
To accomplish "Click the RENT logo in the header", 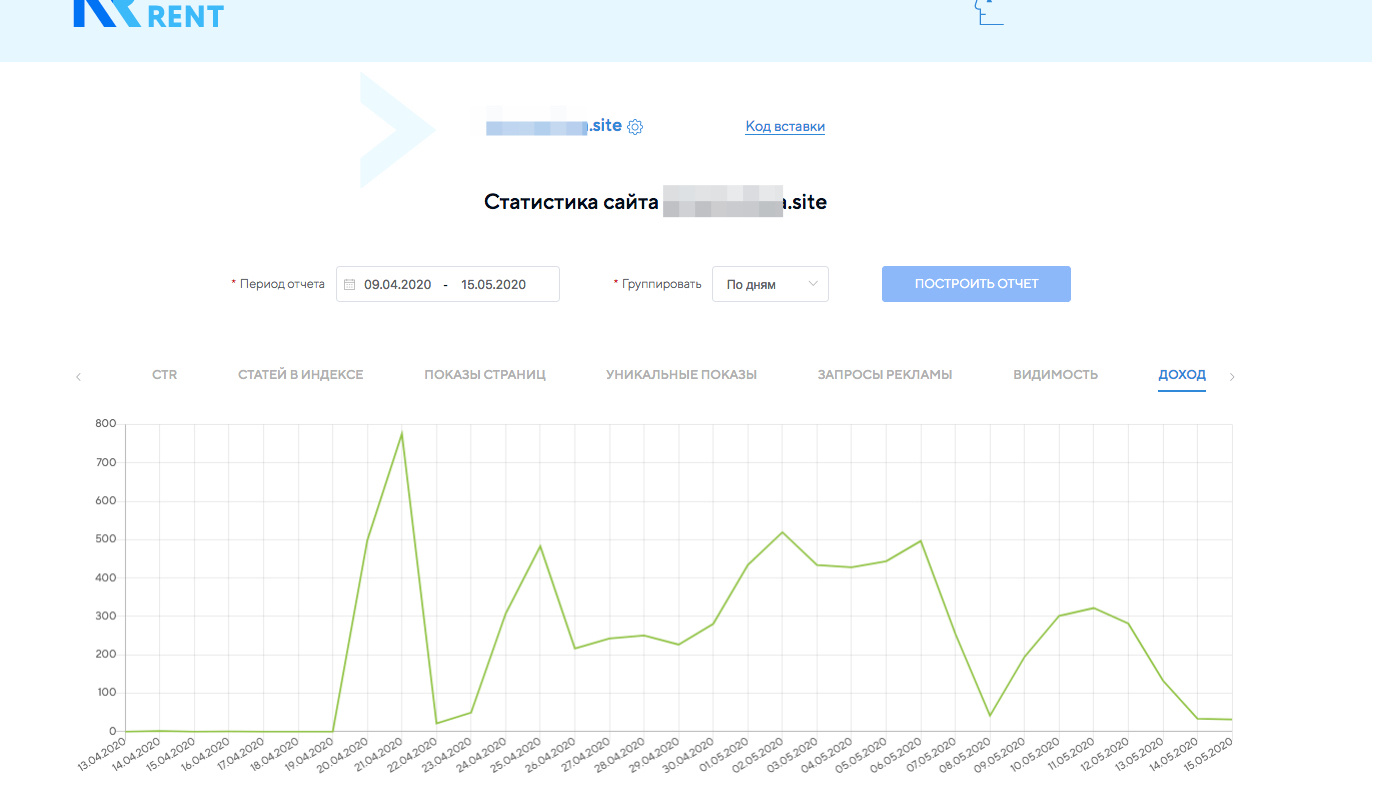I will 148,14.
